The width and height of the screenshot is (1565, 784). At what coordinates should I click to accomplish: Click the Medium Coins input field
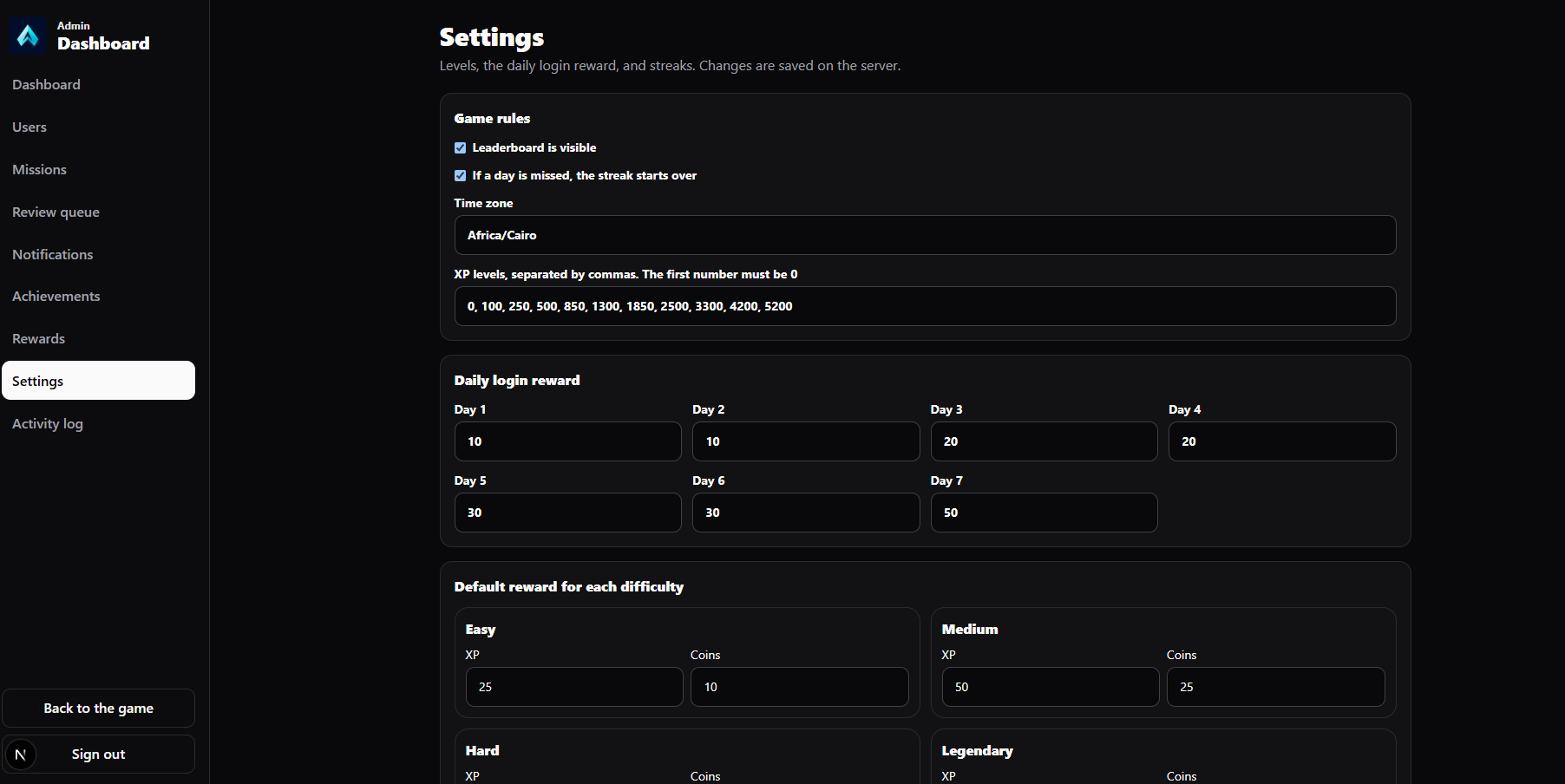tap(1276, 687)
